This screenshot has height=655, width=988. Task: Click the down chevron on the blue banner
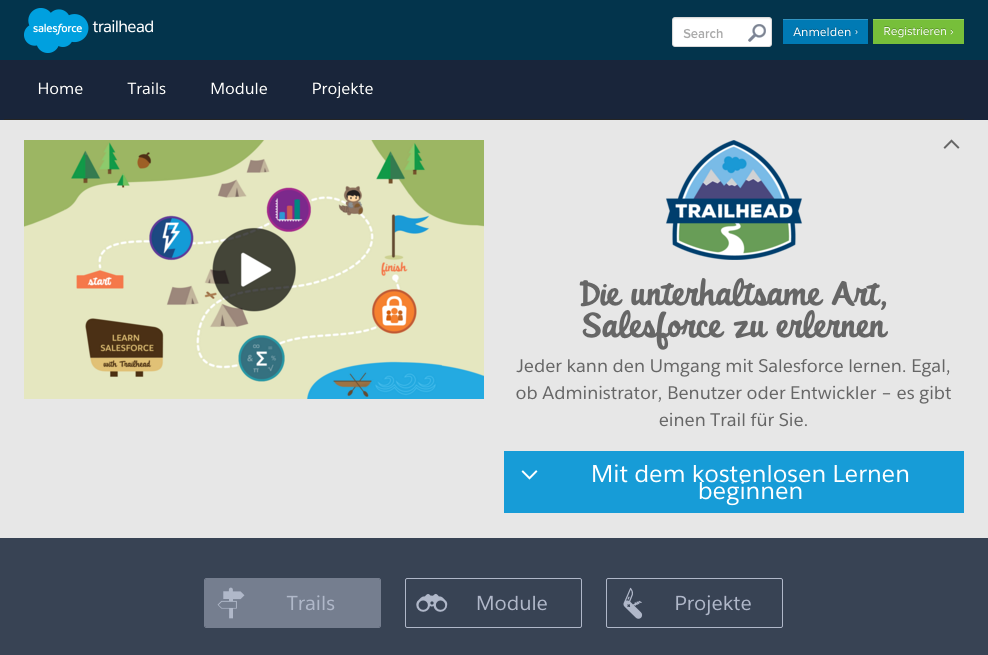tap(530, 475)
